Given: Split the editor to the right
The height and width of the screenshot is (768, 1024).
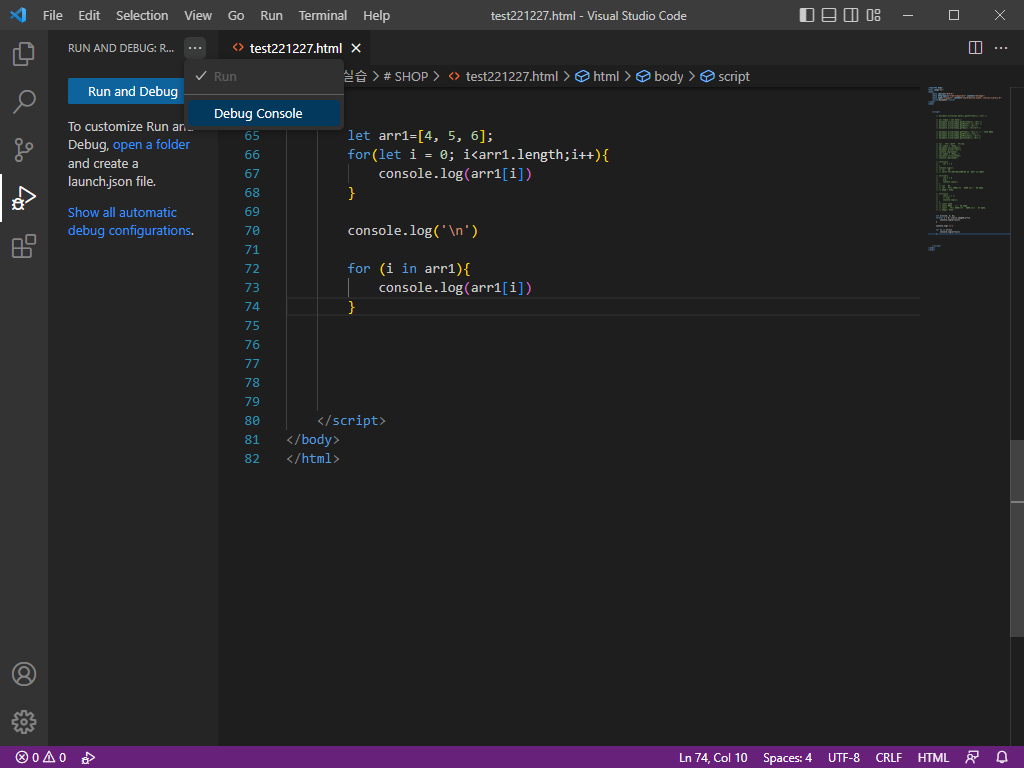Looking at the screenshot, I should click(975, 48).
